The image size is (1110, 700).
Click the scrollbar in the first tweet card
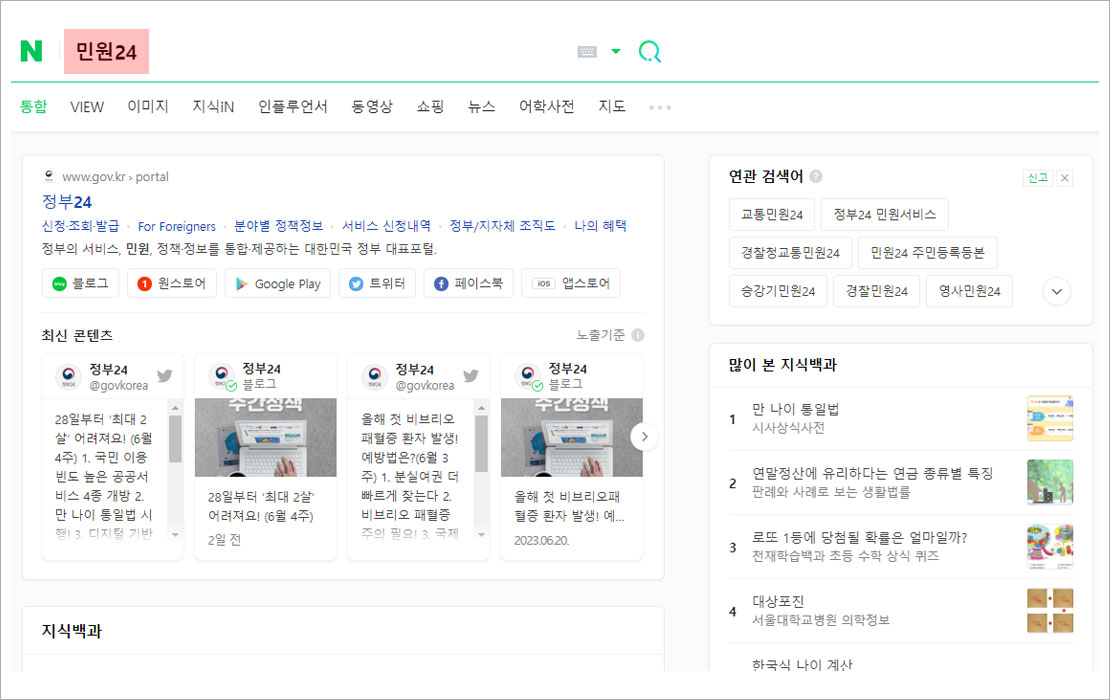tap(176, 440)
